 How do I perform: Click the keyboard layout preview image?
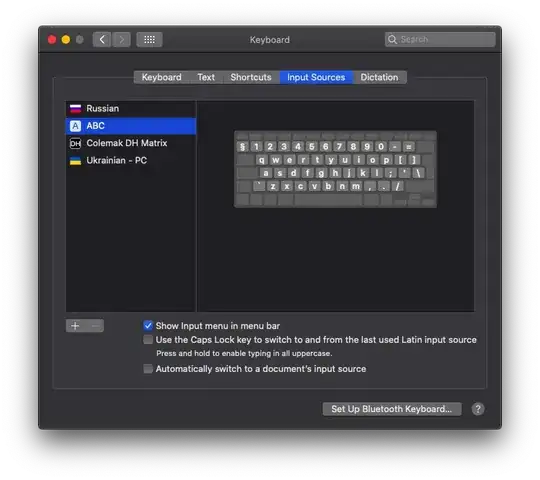tap(335, 169)
